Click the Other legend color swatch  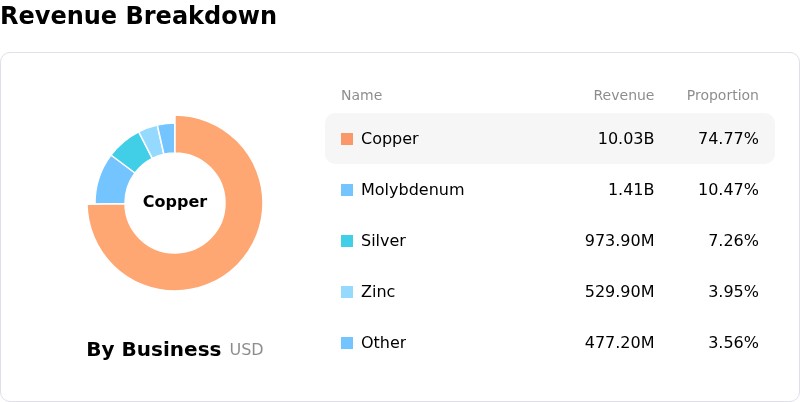pyautogui.click(x=347, y=343)
